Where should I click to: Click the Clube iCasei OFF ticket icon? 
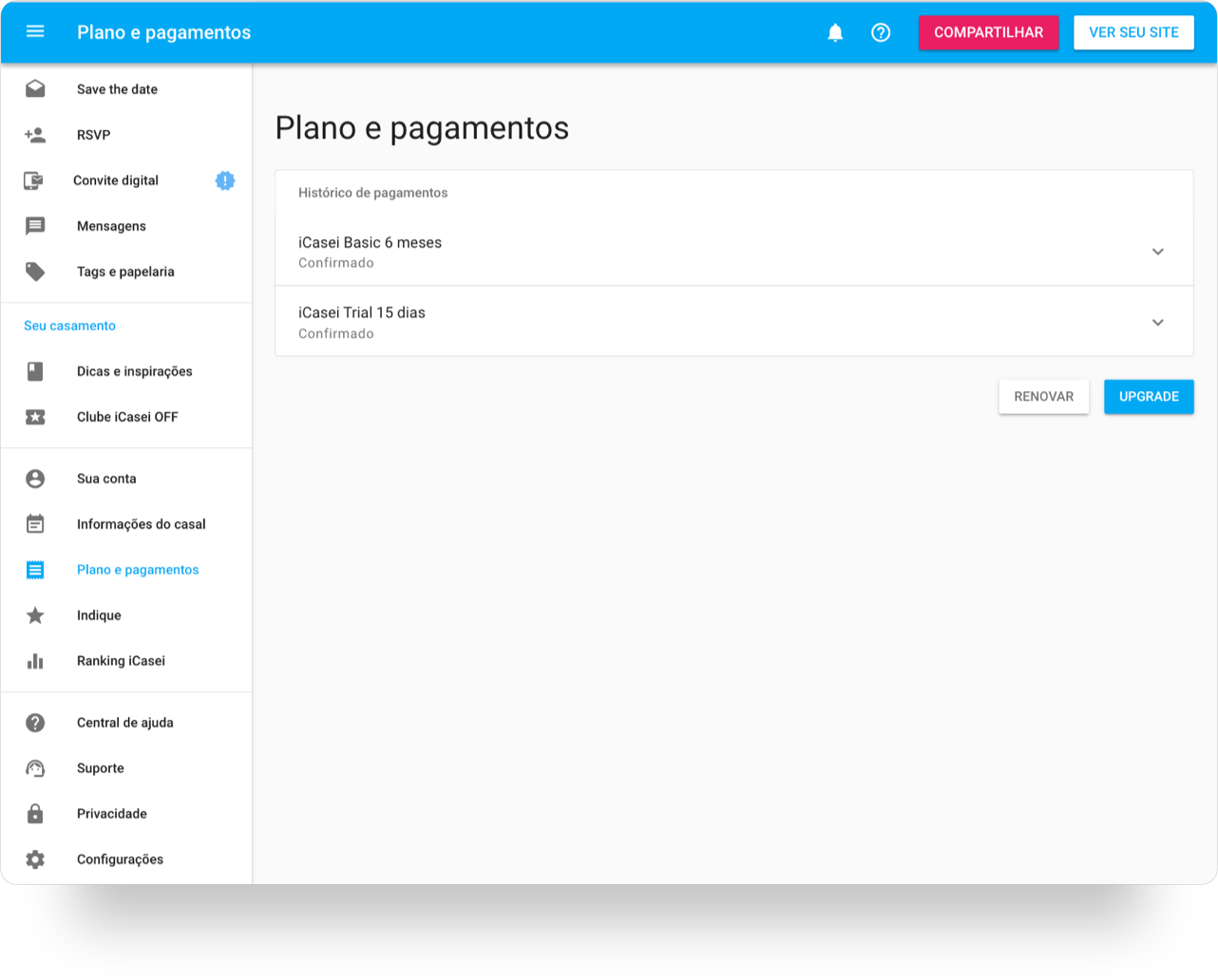coord(35,417)
